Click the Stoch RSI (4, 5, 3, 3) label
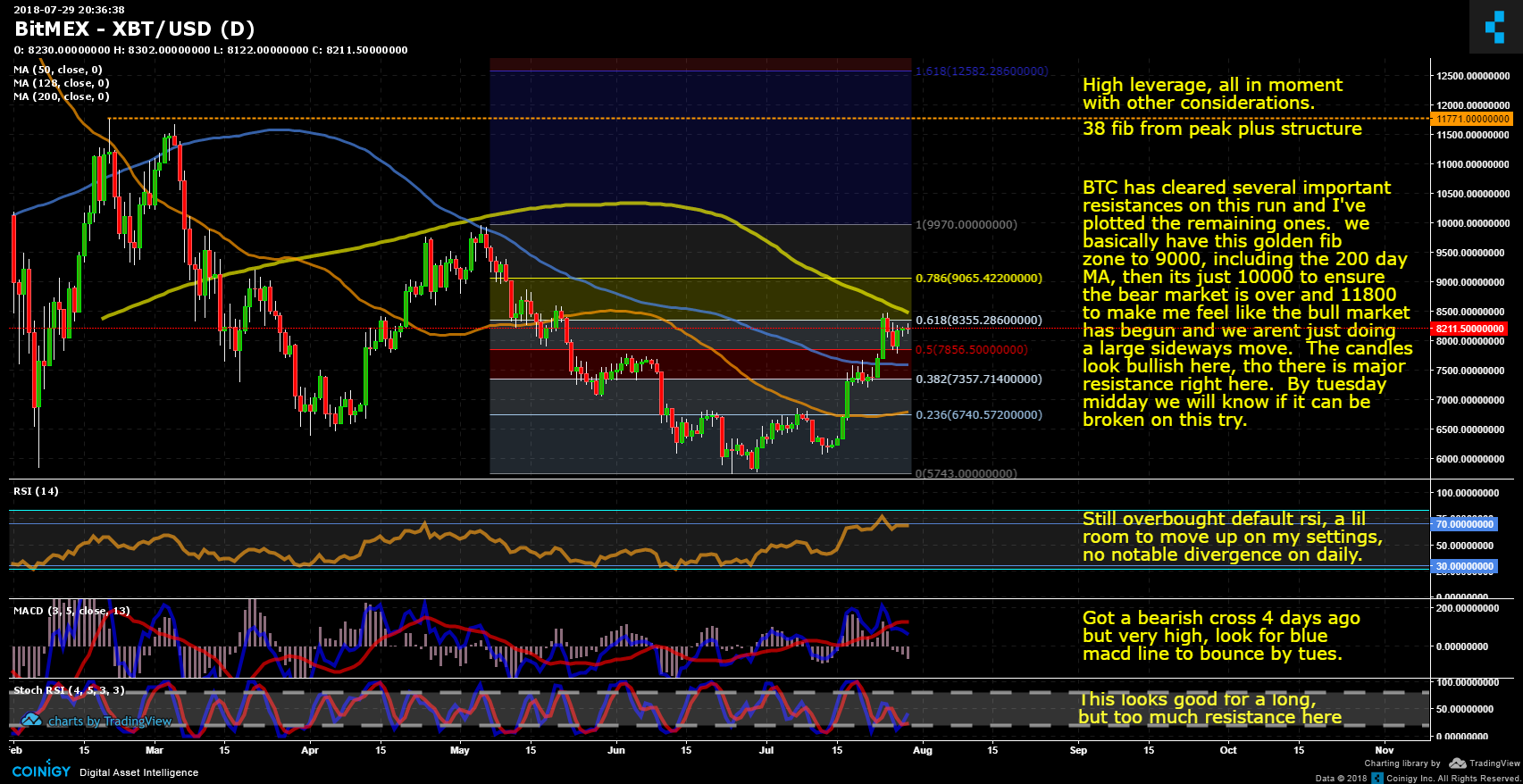This screenshot has width=1523, height=784. pyautogui.click(x=69, y=689)
